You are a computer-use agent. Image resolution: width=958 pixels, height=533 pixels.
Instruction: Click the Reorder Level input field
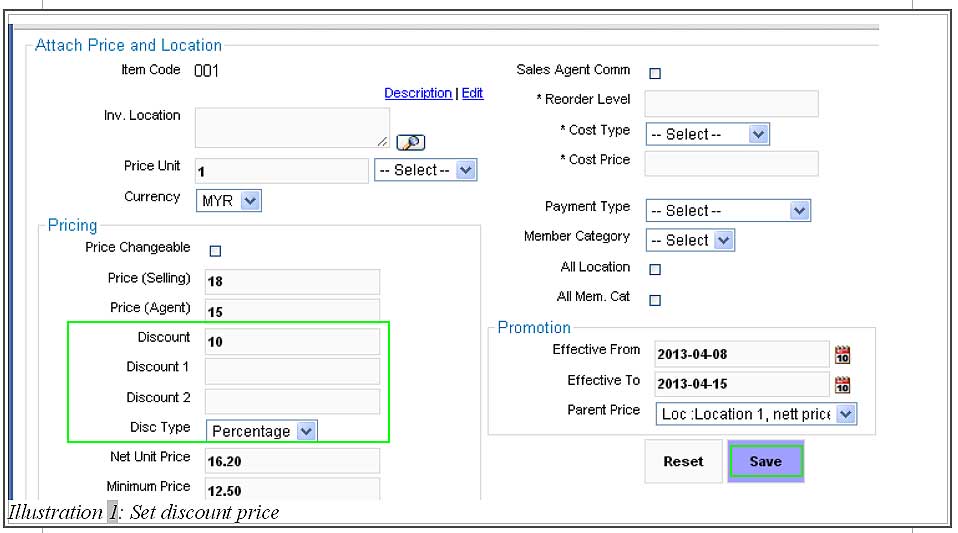731,104
